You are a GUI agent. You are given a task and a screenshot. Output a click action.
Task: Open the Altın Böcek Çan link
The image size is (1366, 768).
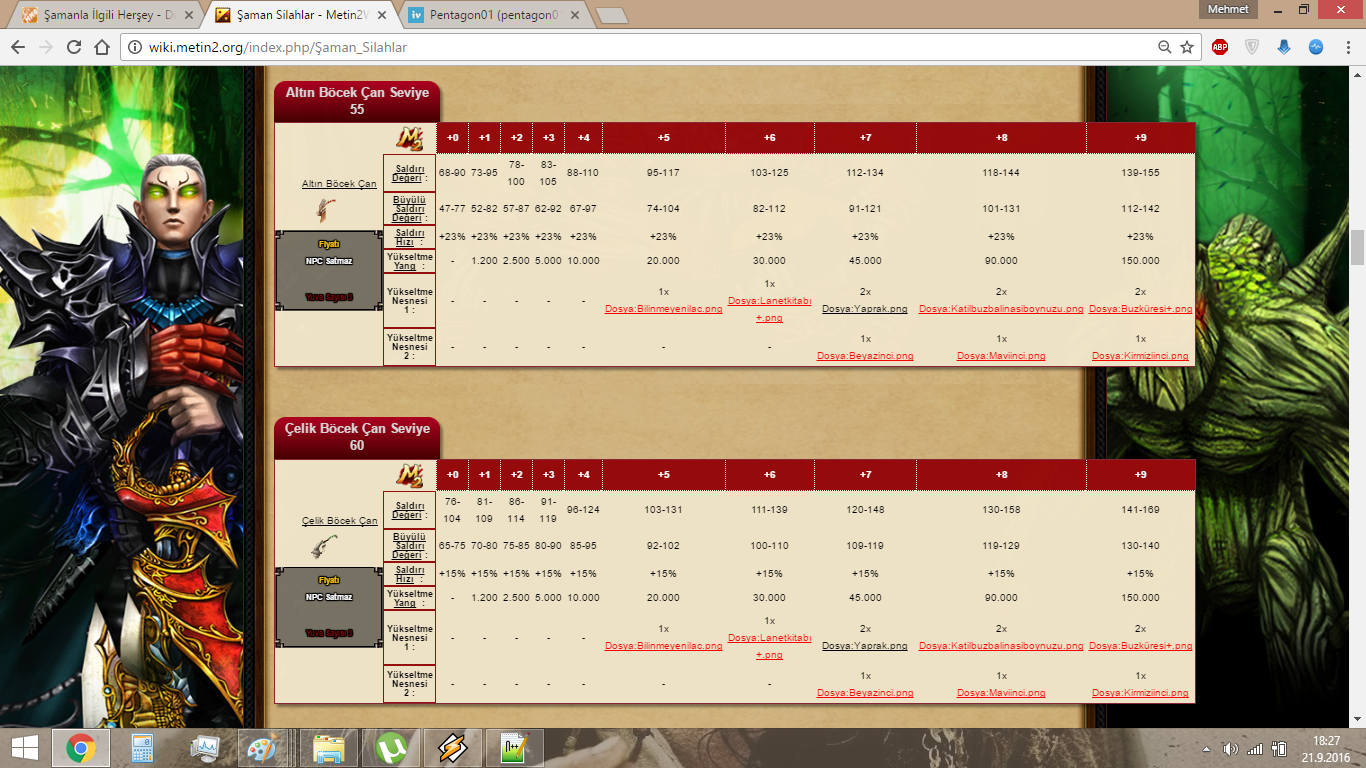(339, 184)
